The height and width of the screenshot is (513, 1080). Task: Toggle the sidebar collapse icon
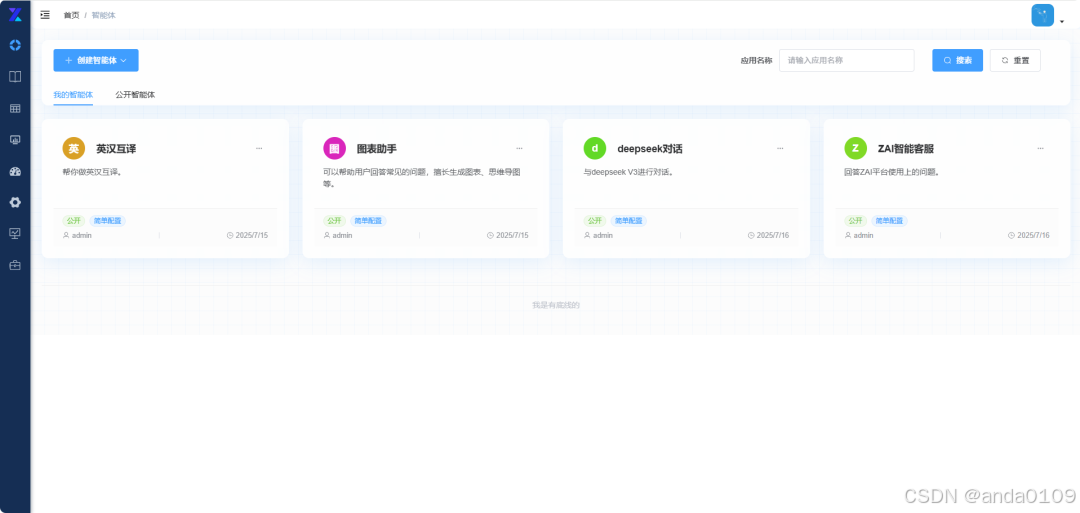(x=45, y=14)
